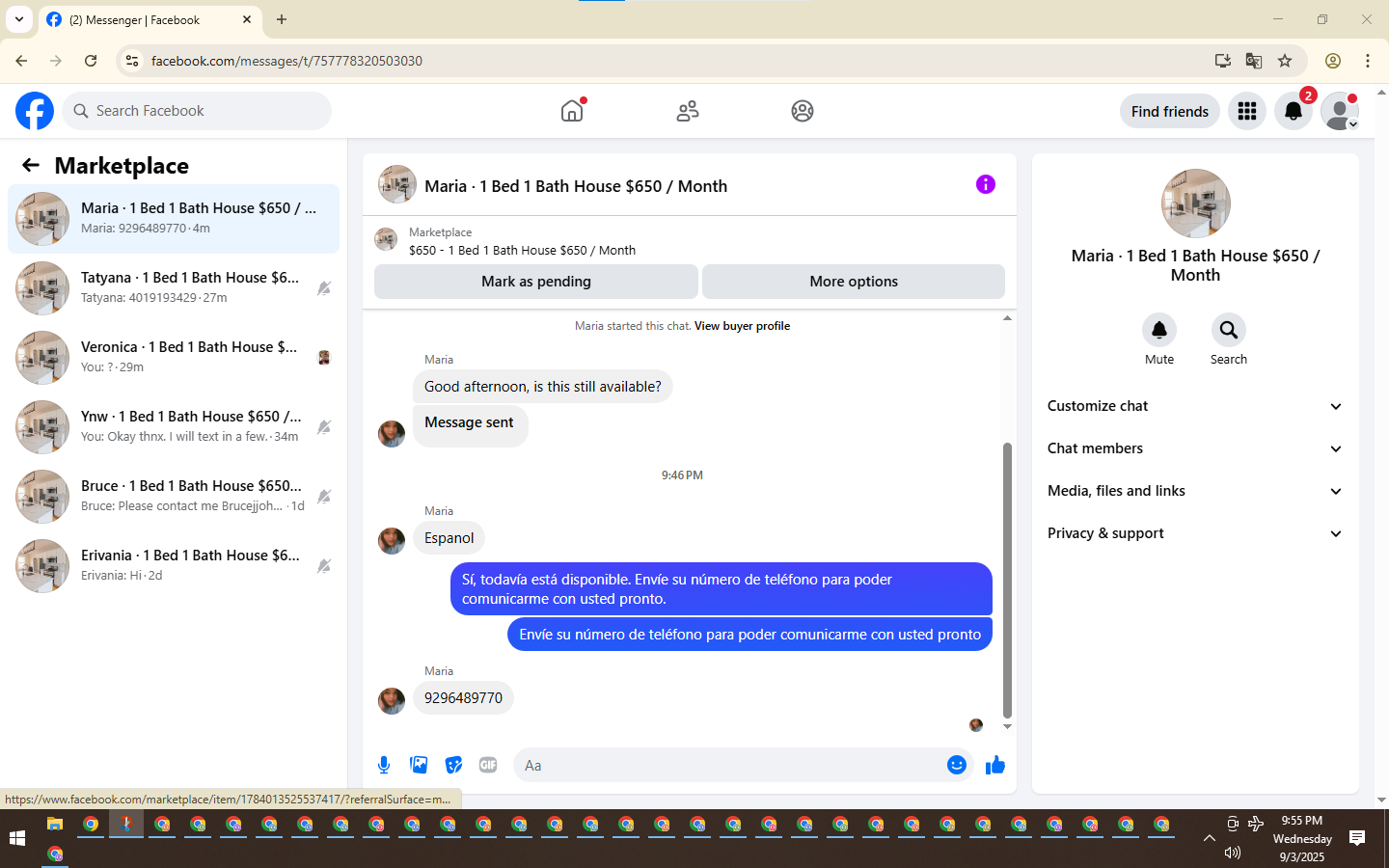Click the muted bell icon on Ynw's chat

pyautogui.click(x=324, y=427)
